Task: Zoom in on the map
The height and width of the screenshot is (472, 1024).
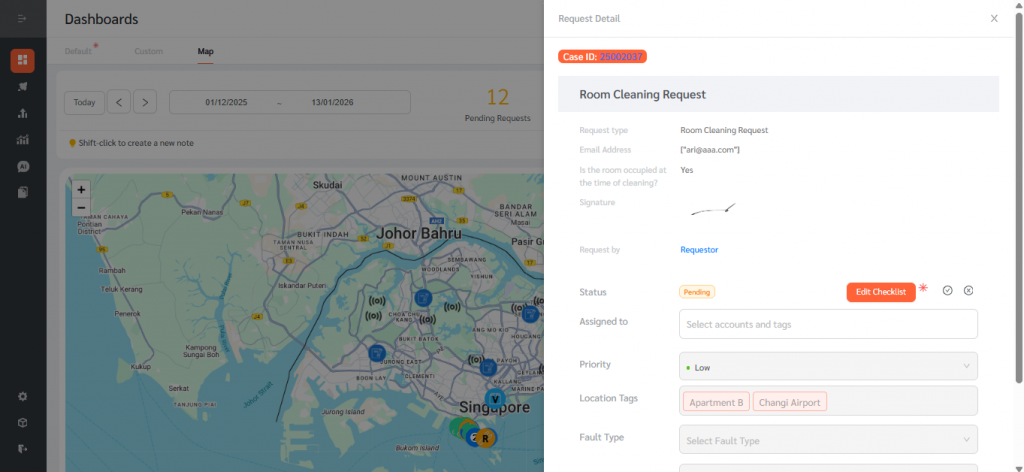Action: click(82, 189)
